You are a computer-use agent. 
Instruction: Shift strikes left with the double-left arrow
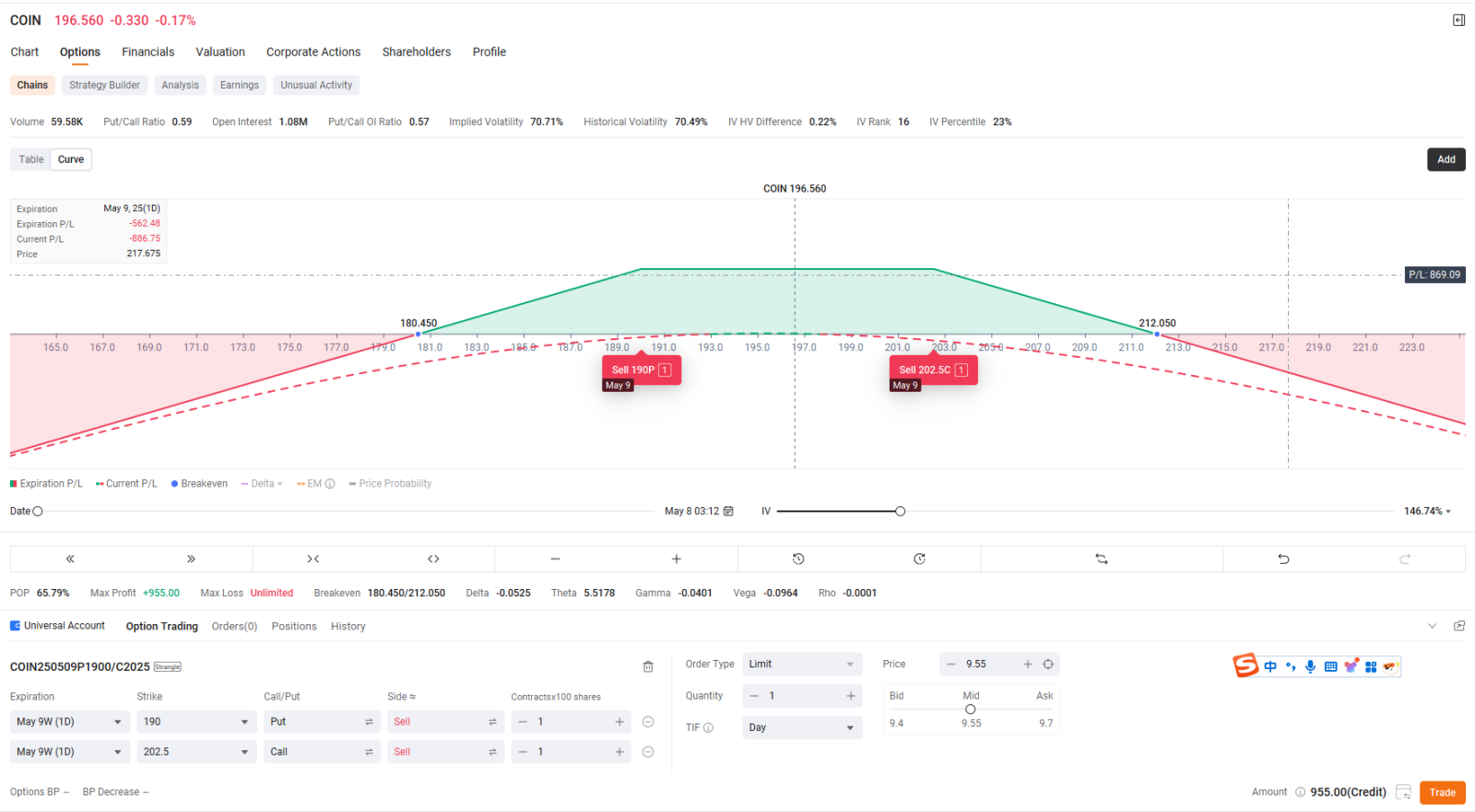pyautogui.click(x=70, y=559)
